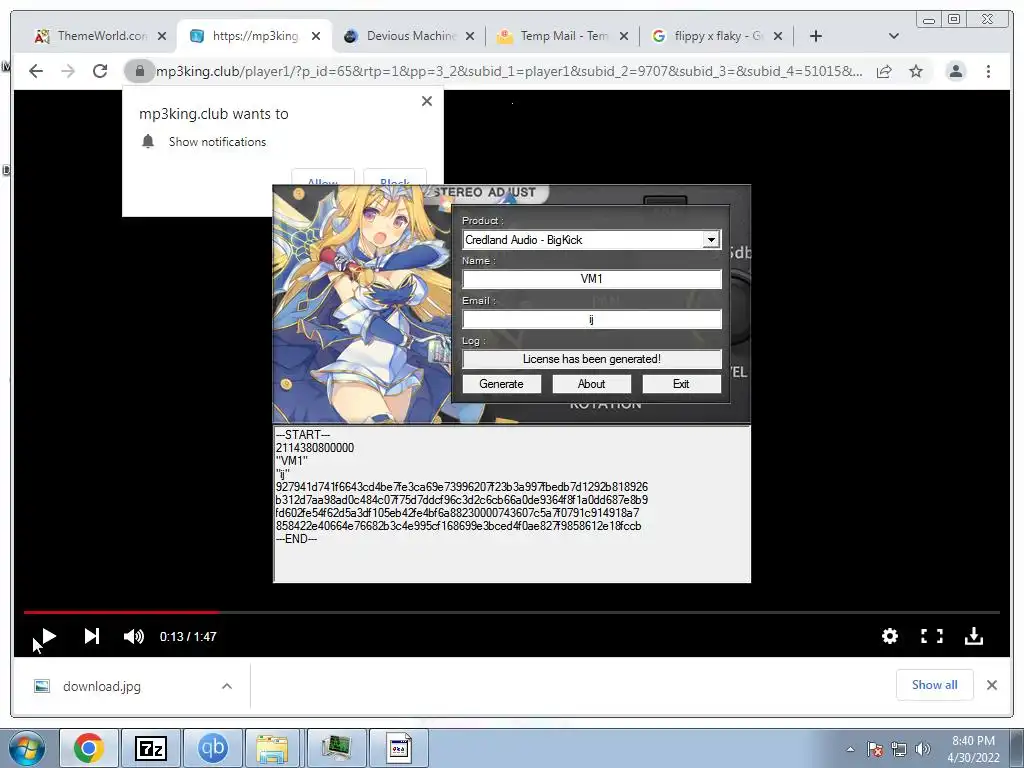The height and width of the screenshot is (768, 1024).
Task: Click the address bar URL
Action: pyautogui.click(x=509, y=71)
